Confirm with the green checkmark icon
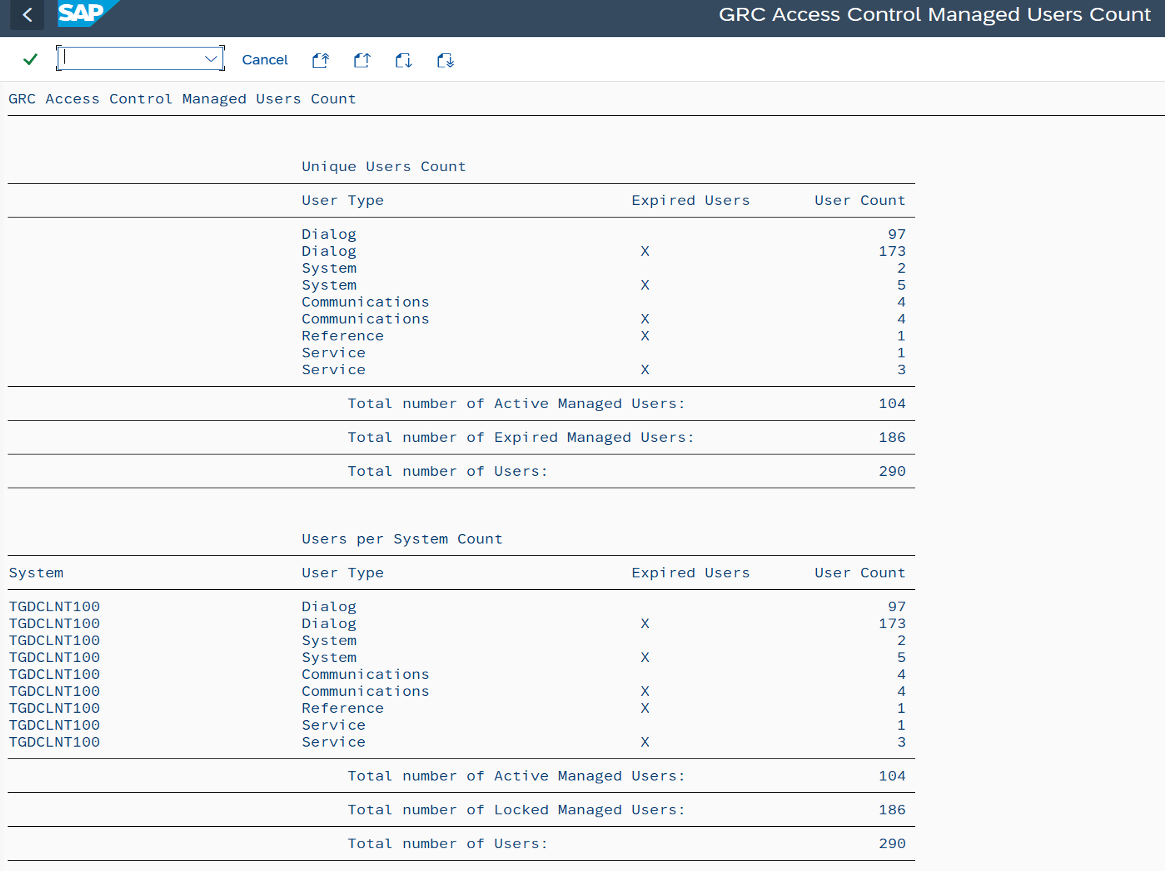 click(x=30, y=60)
